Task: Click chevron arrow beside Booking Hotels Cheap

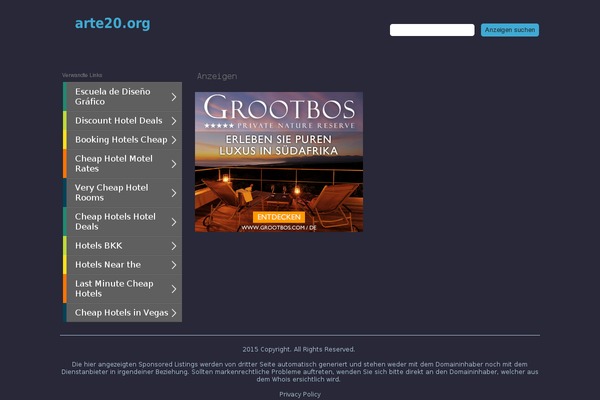Action: click(174, 140)
